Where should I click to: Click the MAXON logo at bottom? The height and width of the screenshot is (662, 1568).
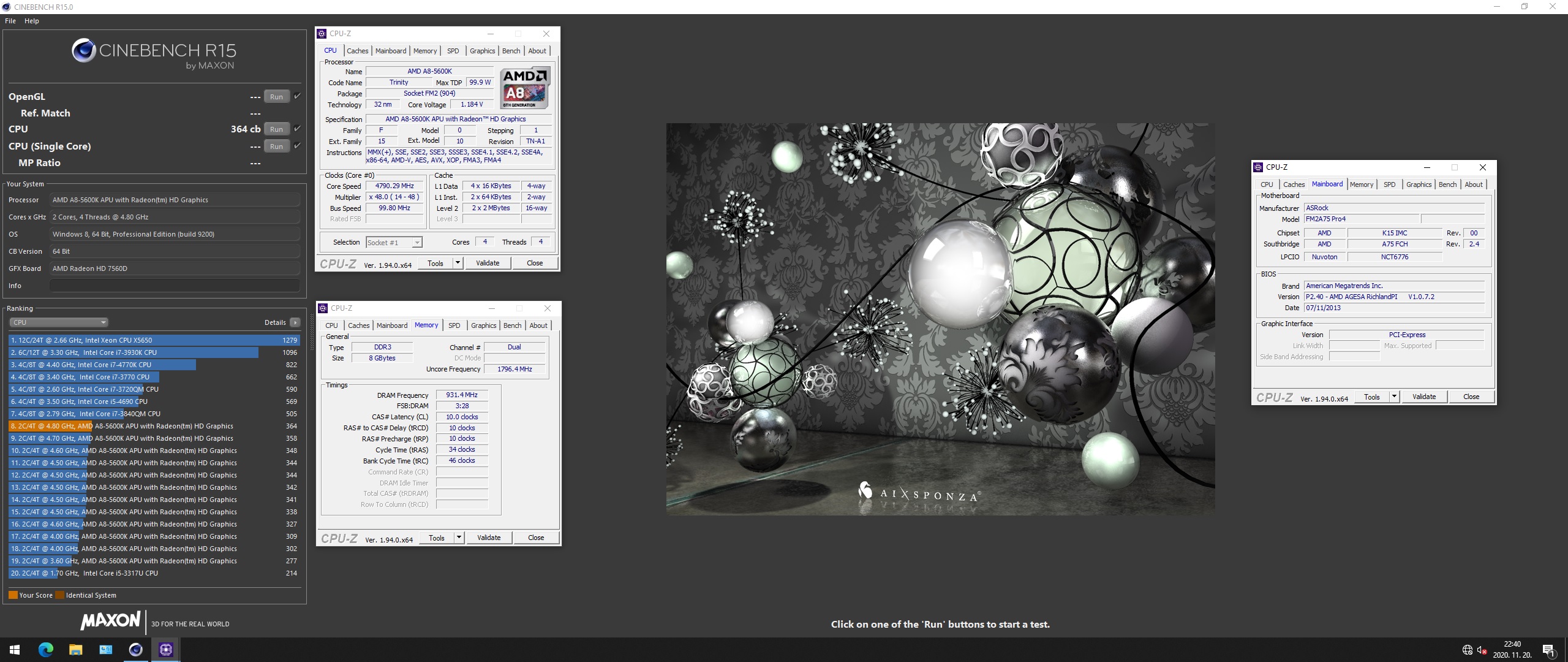pos(111,621)
